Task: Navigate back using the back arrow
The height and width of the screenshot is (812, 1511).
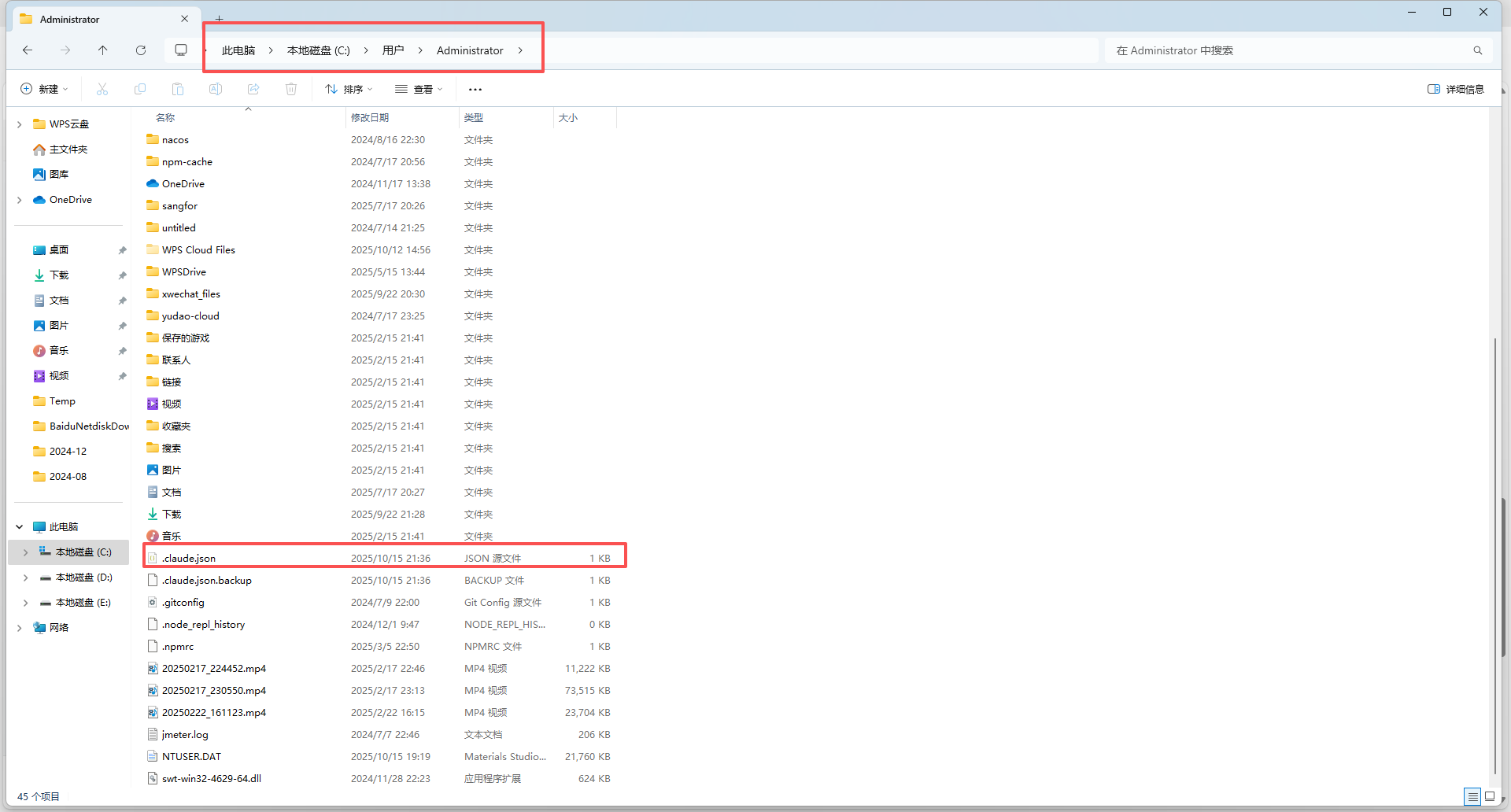Action: pyautogui.click(x=28, y=50)
